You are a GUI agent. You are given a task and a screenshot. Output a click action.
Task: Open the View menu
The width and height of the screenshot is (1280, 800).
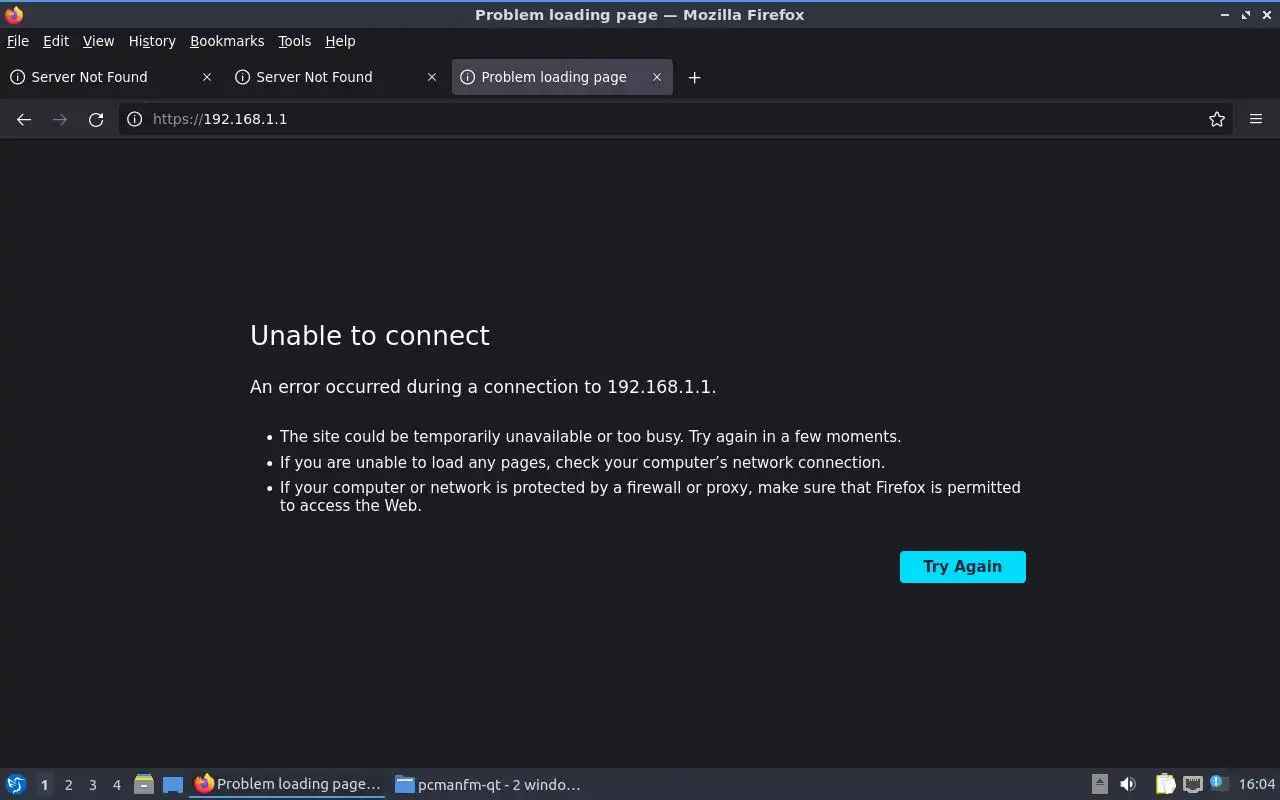98,41
